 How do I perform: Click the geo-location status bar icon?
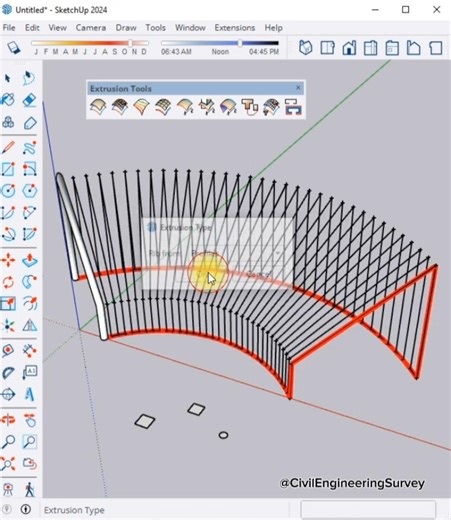click(7, 509)
